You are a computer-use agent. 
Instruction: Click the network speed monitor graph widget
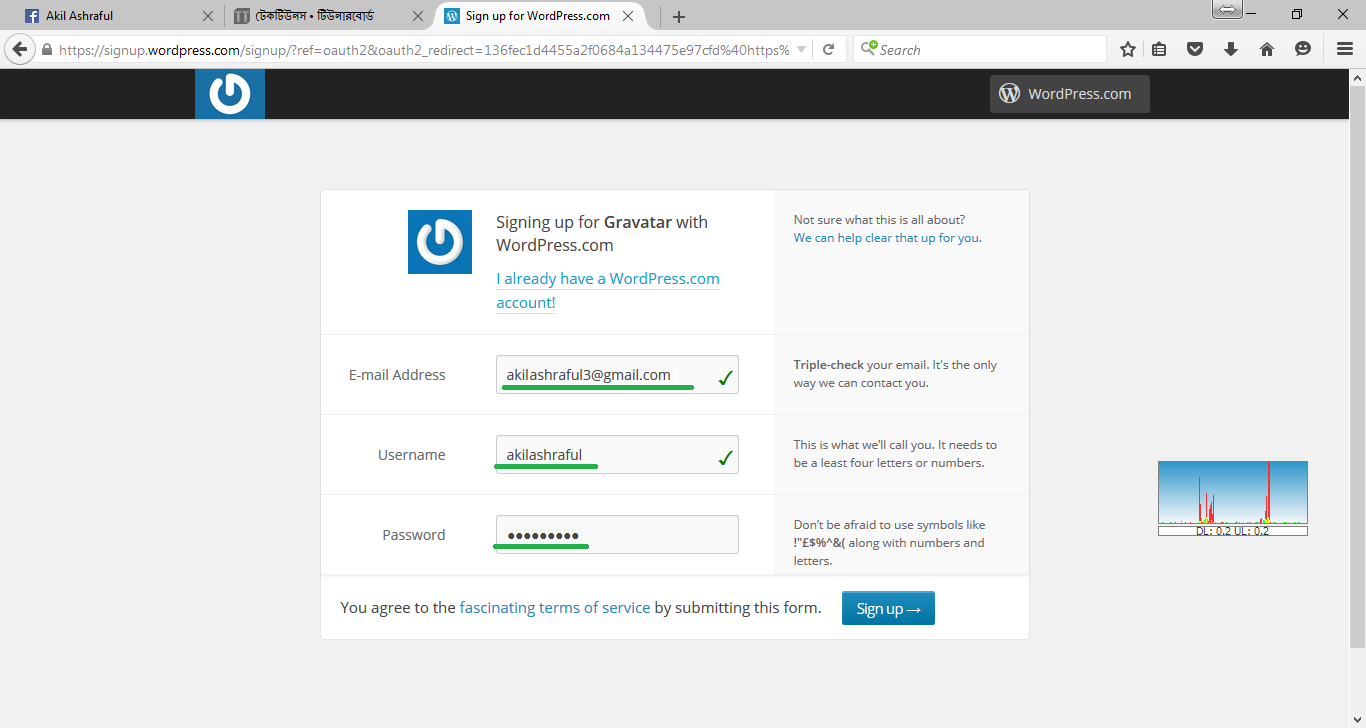pyautogui.click(x=1233, y=492)
